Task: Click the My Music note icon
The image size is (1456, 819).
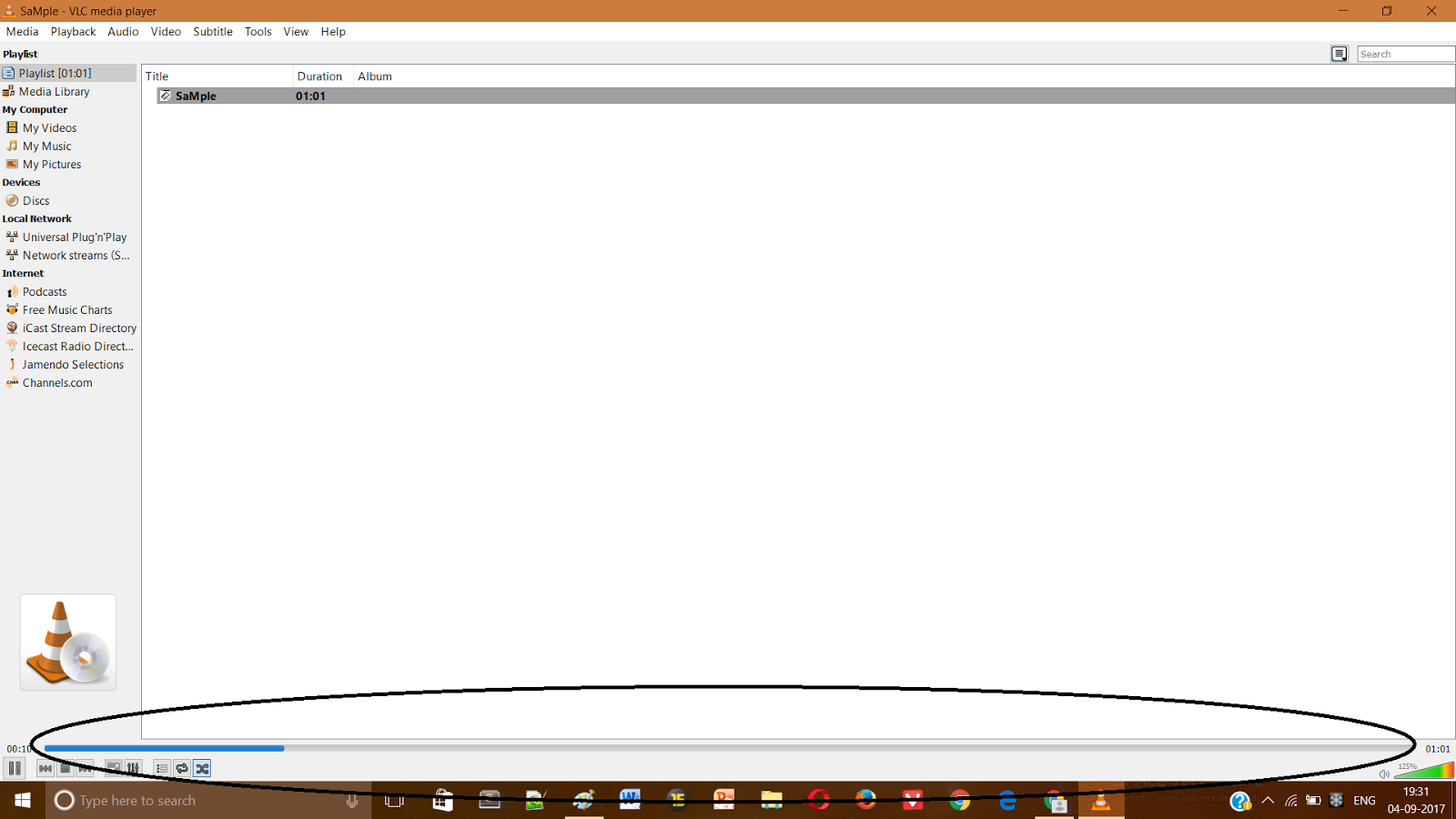Action: (12, 146)
